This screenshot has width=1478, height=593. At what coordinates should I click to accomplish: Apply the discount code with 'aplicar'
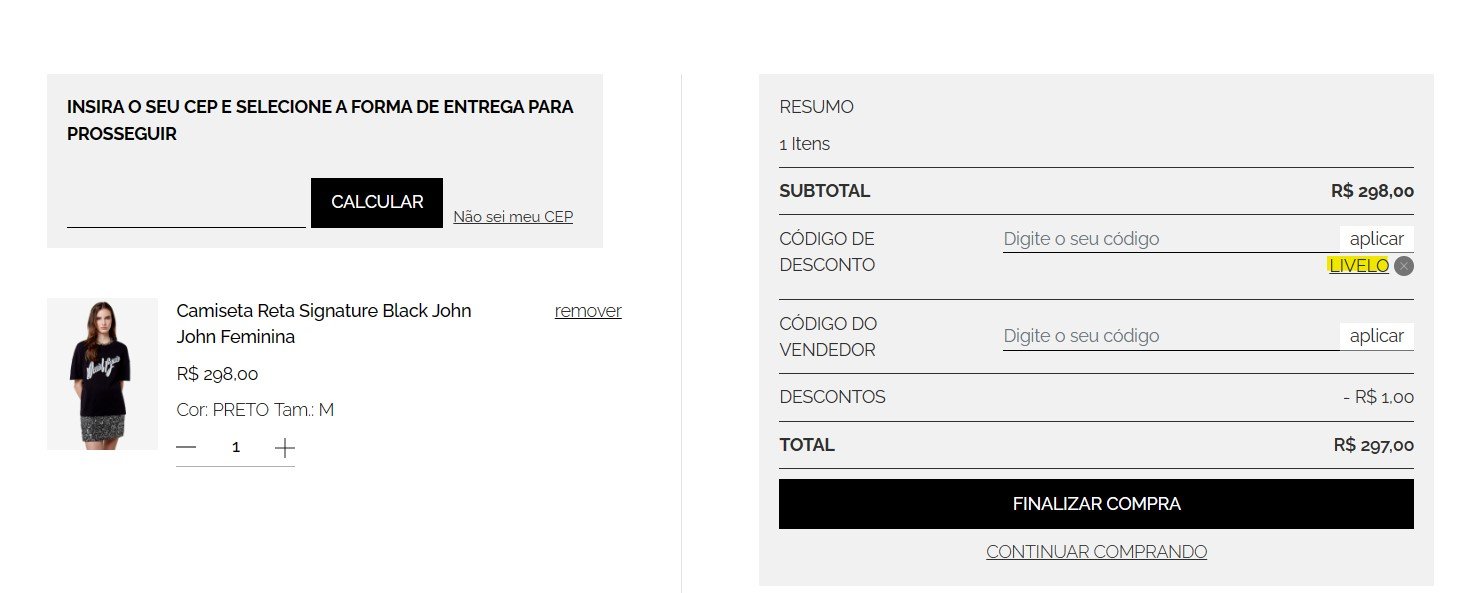[x=1377, y=239]
